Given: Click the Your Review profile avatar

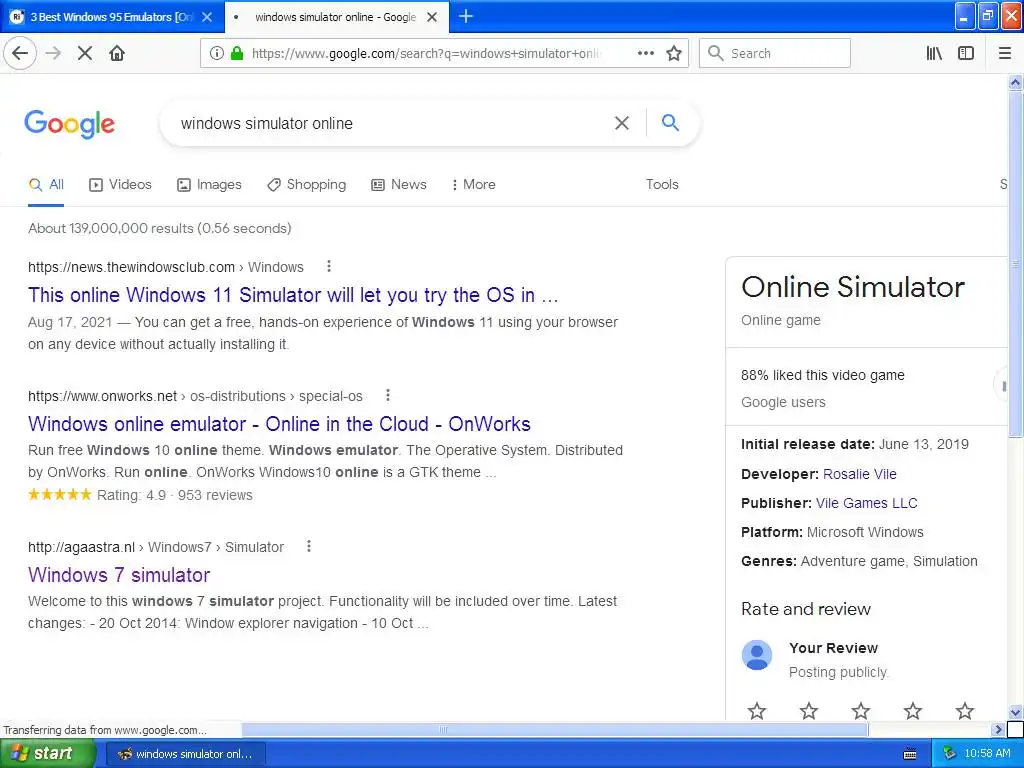Looking at the screenshot, I should click(x=757, y=655).
